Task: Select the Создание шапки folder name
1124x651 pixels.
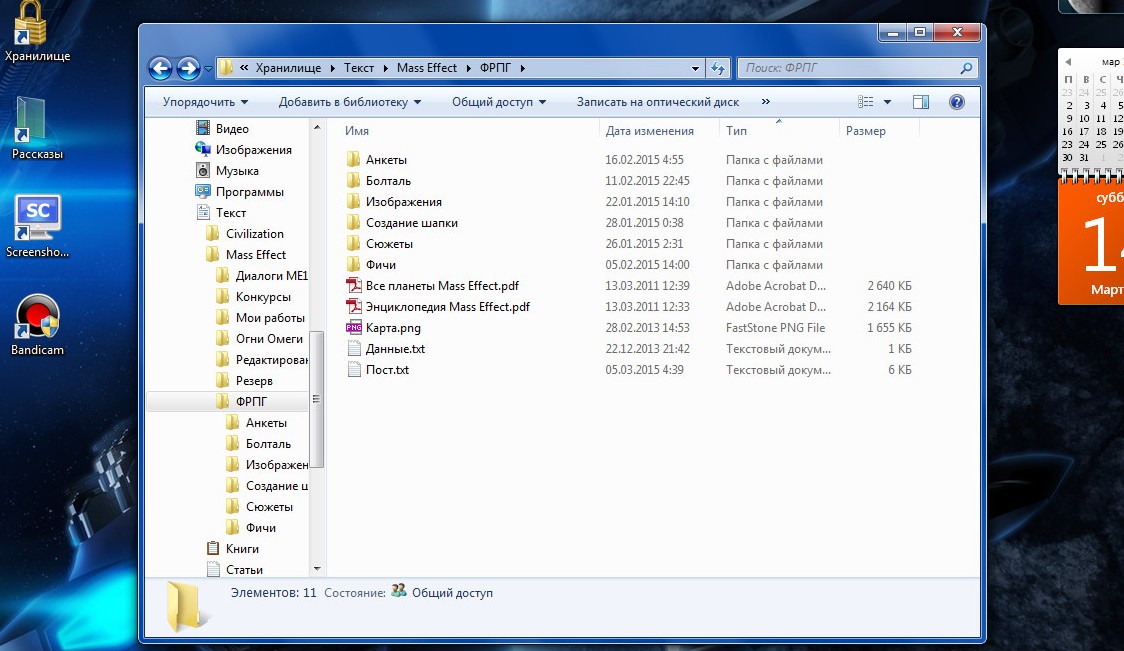Action: click(411, 223)
